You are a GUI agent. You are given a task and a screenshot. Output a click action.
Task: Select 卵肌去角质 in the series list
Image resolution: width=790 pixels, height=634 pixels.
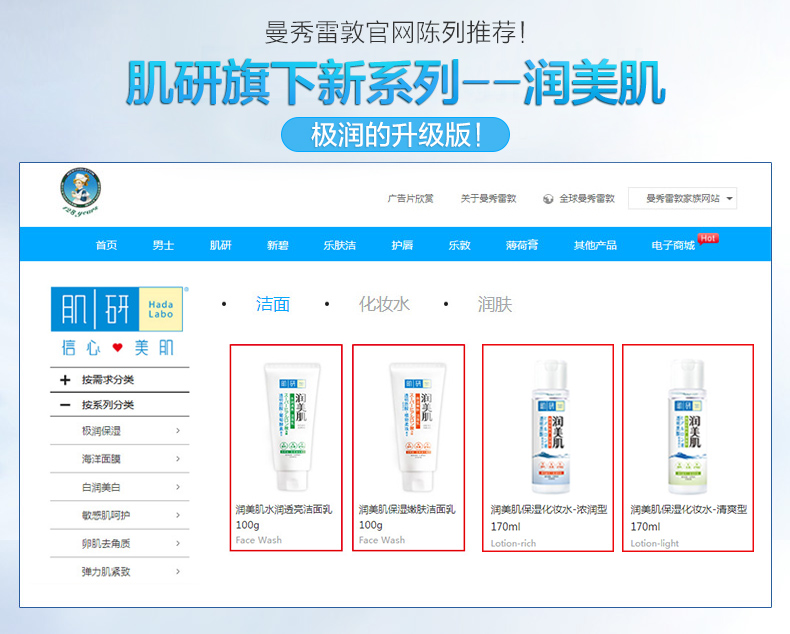pyautogui.click(x=106, y=544)
